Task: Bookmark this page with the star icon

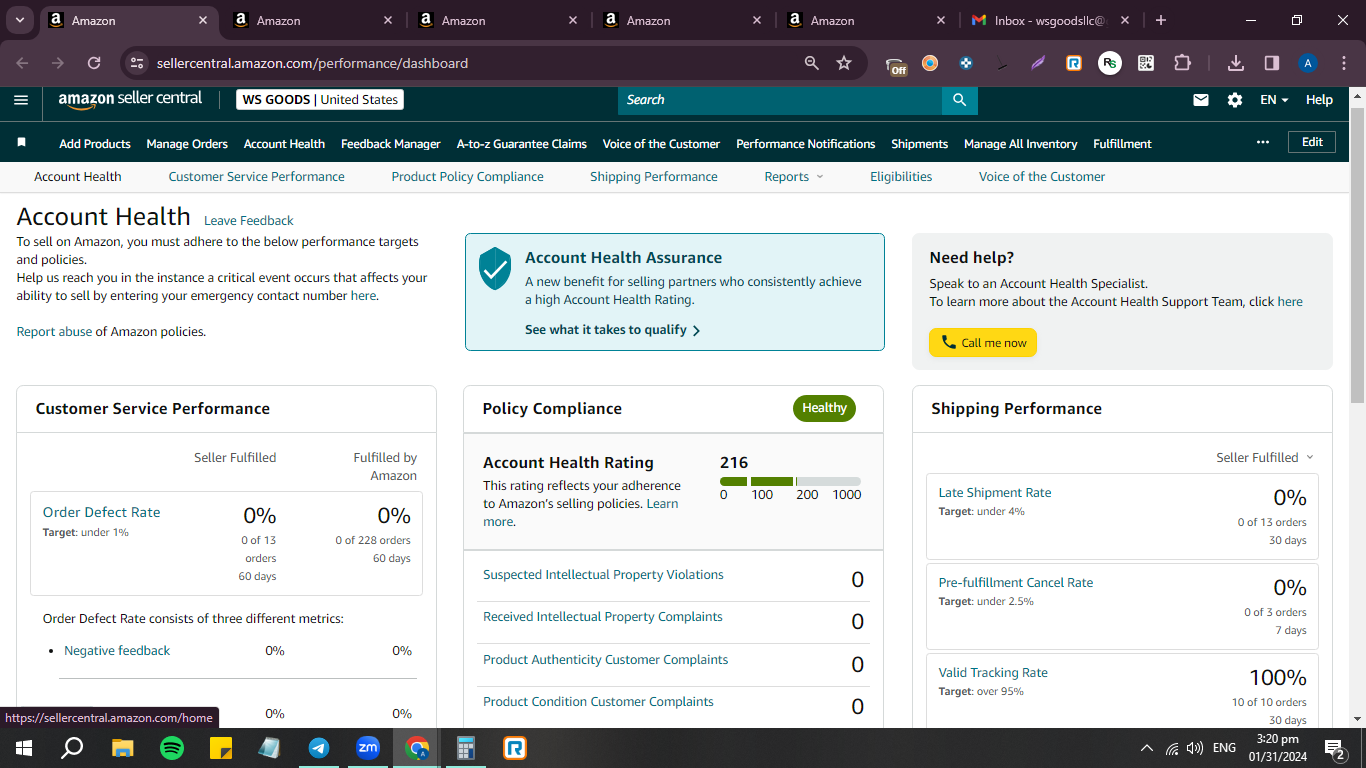Action: click(x=844, y=63)
